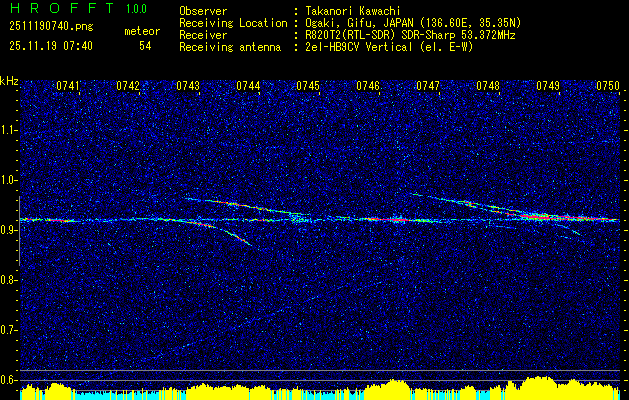Click the 0747 time marker

tap(428, 86)
